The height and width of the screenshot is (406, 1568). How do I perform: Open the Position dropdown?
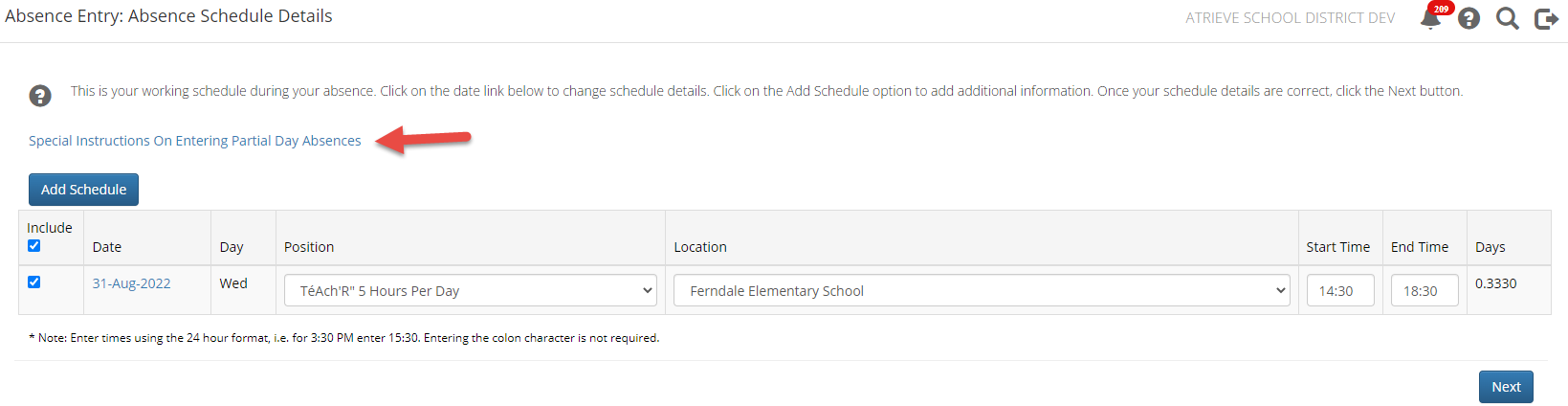[x=470, y=290]
